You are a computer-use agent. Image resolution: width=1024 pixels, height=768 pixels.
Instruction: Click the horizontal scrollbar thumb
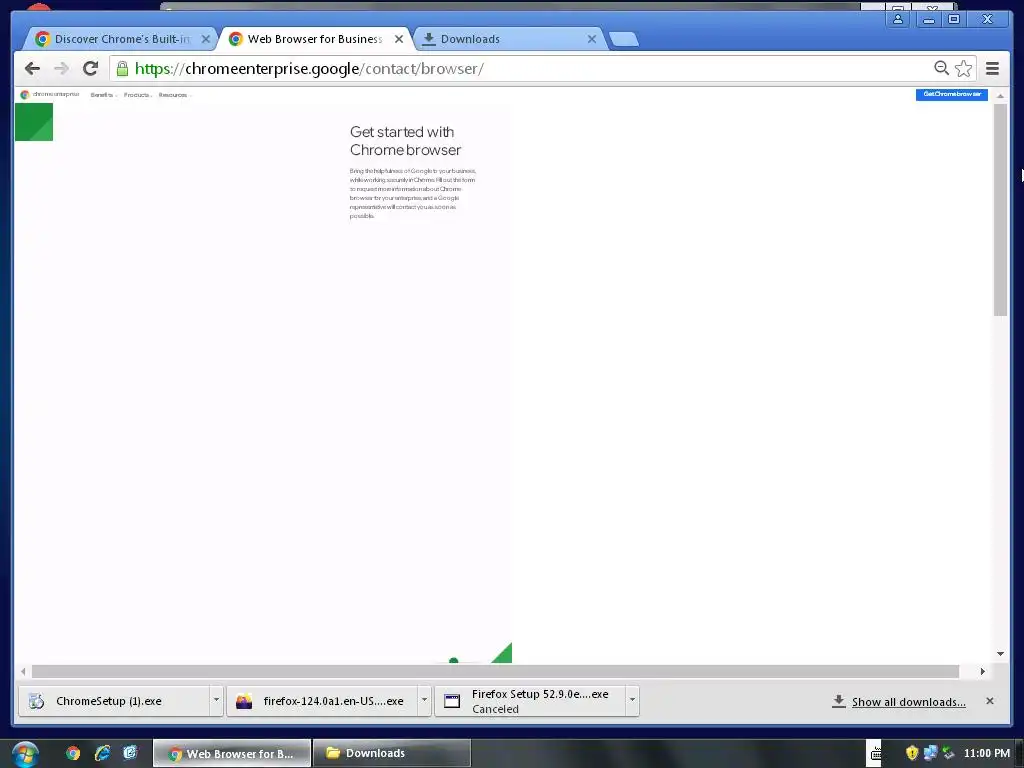pyautogui.click(x=495, y=671)
